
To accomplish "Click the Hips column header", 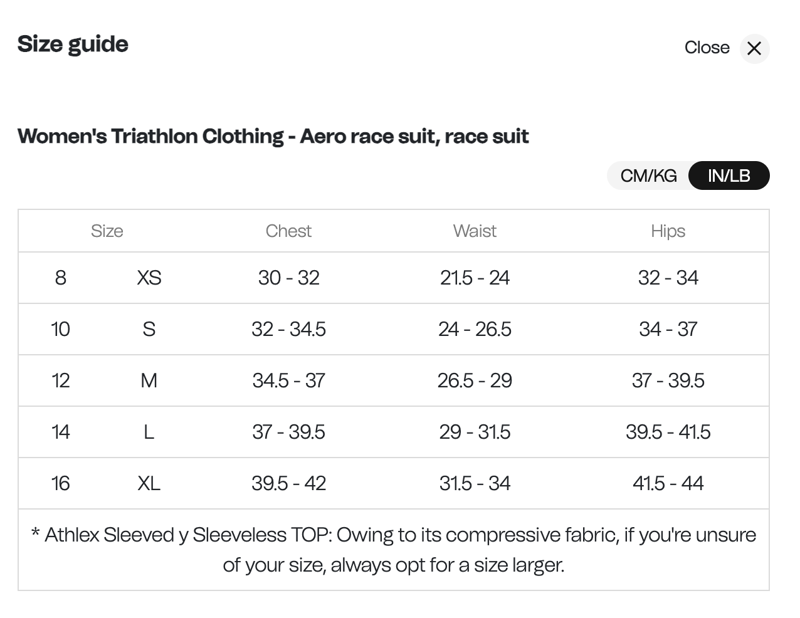I will point(668,230).
